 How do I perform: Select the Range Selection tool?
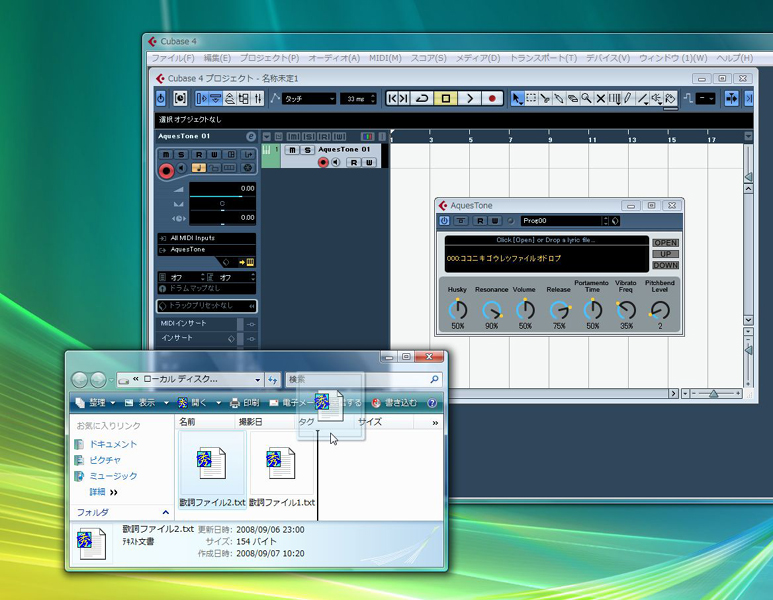(531, 99)
